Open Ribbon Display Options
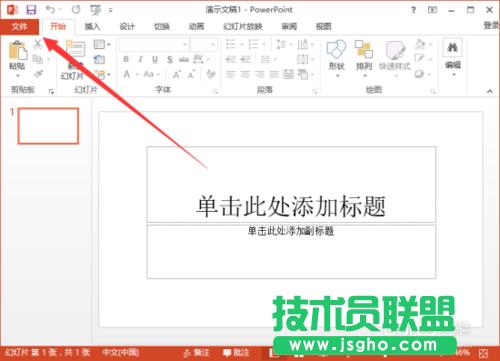The height and width of the screenshot is (361, 500). [x=432, y=10]
